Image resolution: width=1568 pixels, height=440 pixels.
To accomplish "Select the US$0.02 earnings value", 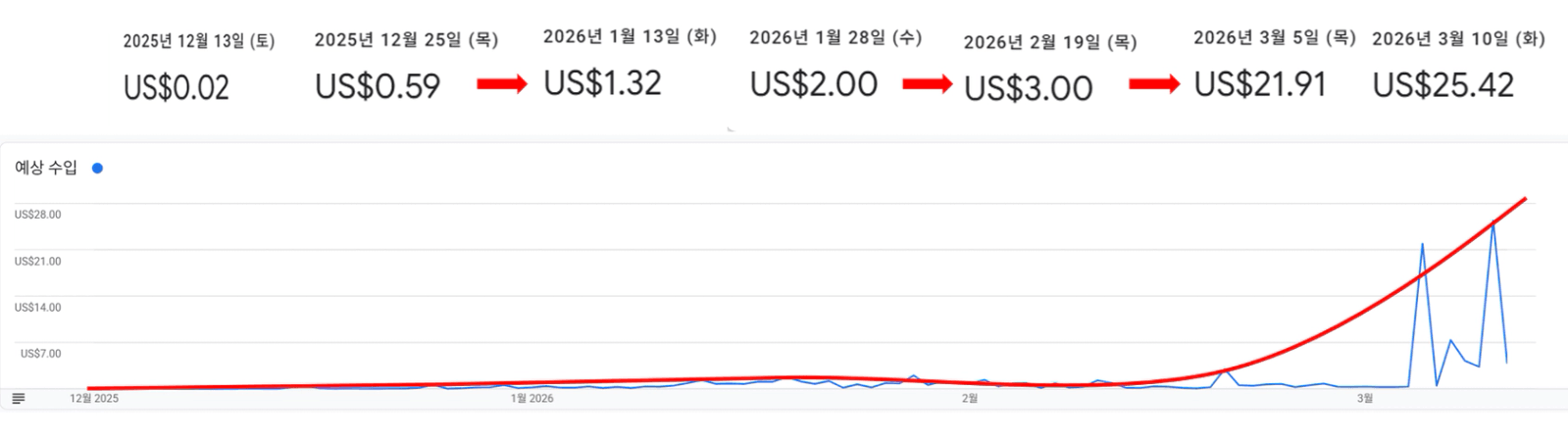I will [x=177, y=87].
